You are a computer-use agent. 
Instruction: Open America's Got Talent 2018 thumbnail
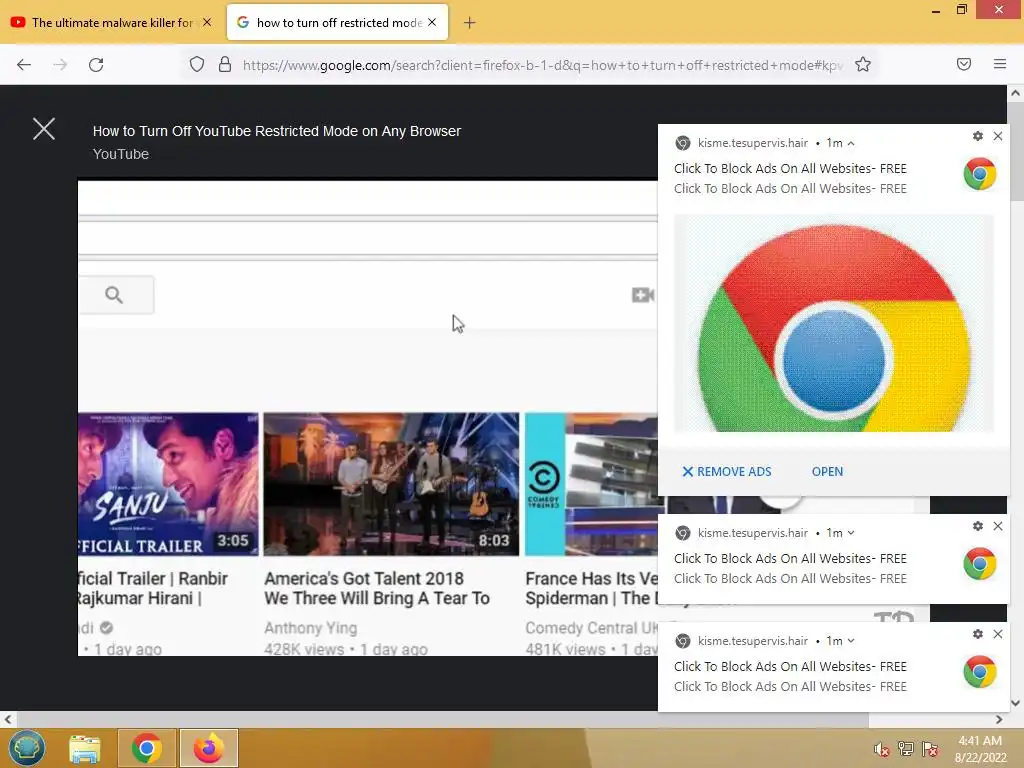(x=391, y=484)
